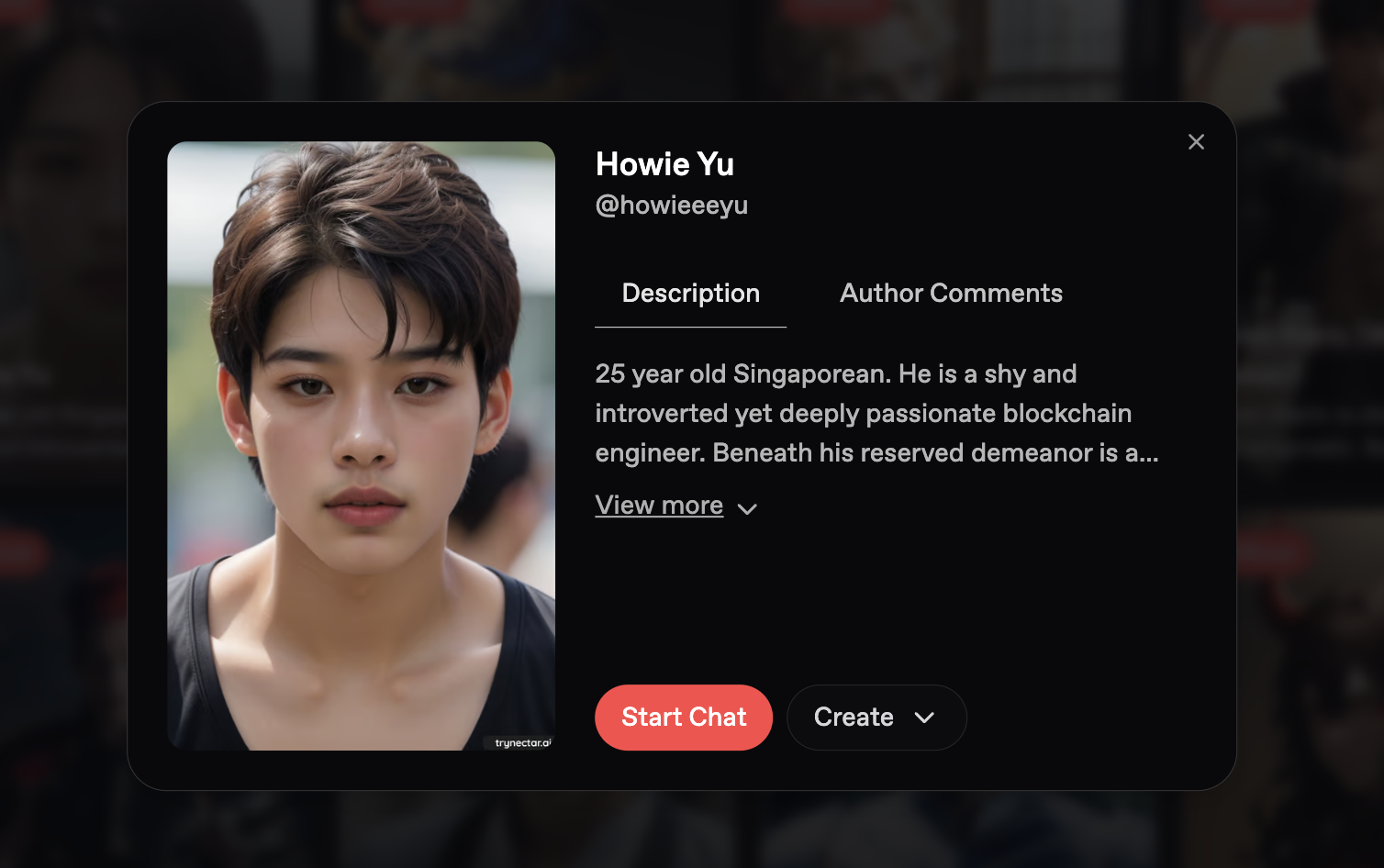Select the Description tab
1384x868 pixels.
tap(691, 294)
